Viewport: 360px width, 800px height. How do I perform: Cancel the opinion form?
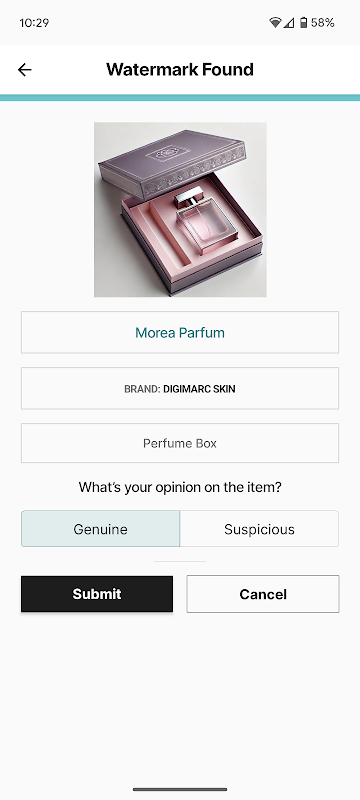263,594
